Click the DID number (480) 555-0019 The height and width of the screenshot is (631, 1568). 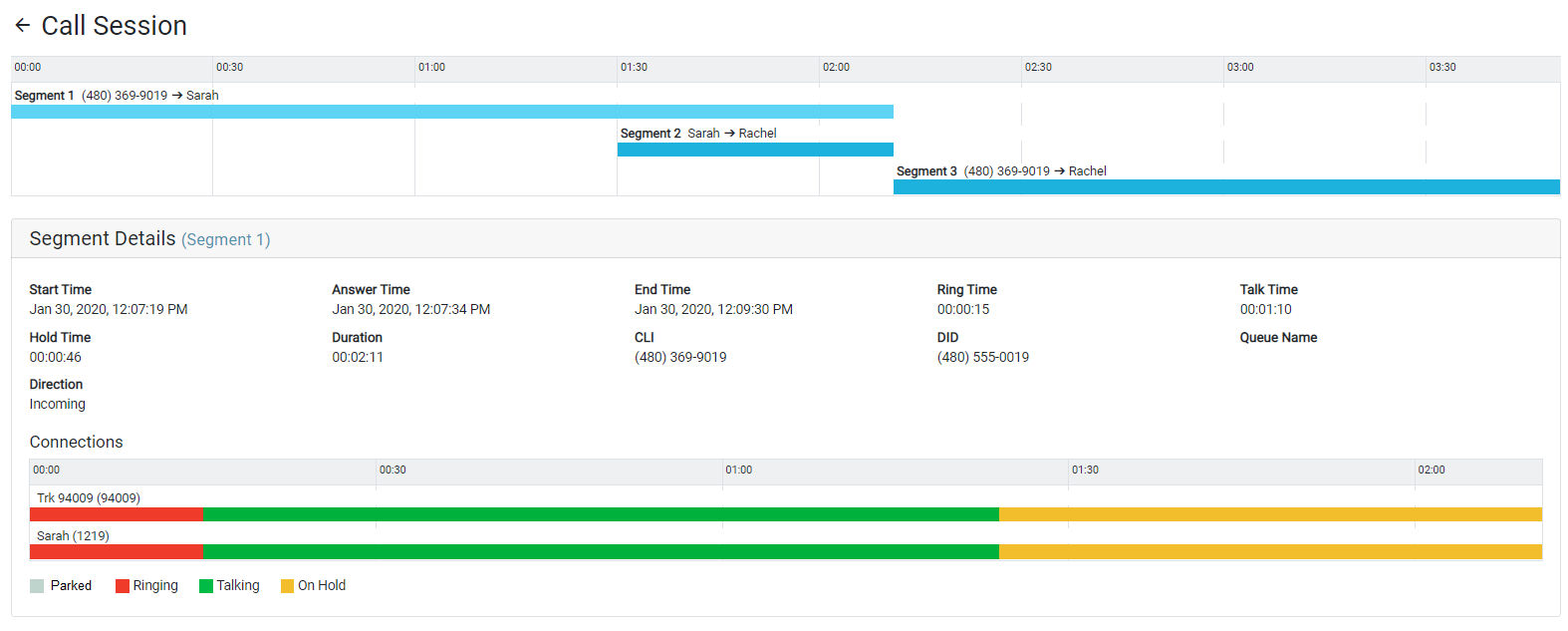[x=982, y=358]
